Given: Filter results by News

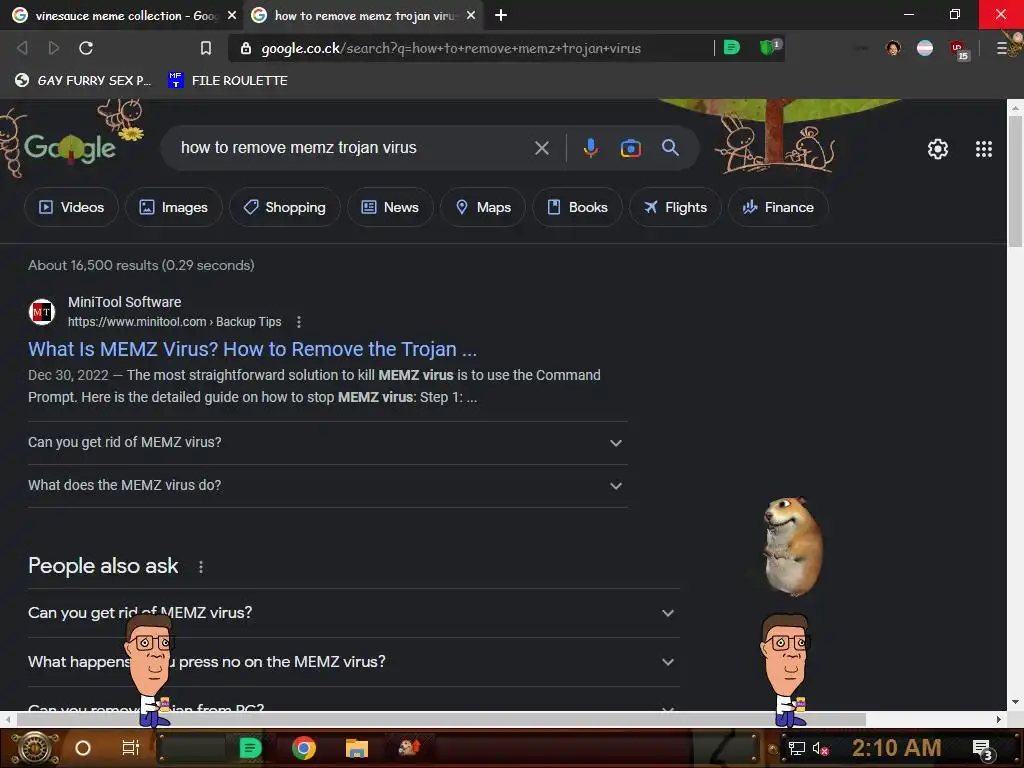Looking at the screenshot, I should [390, 208].
